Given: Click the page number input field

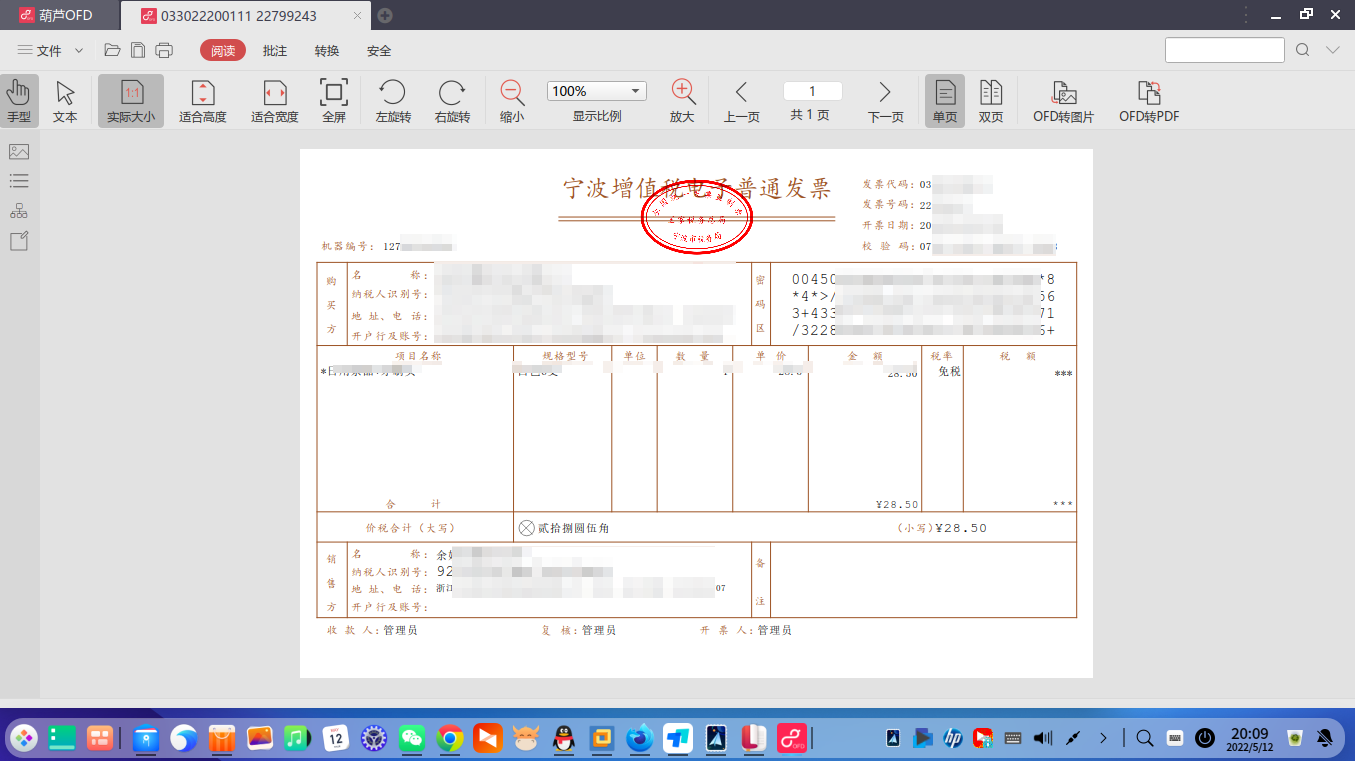Looking at the screenshot, I should point(813,91).
